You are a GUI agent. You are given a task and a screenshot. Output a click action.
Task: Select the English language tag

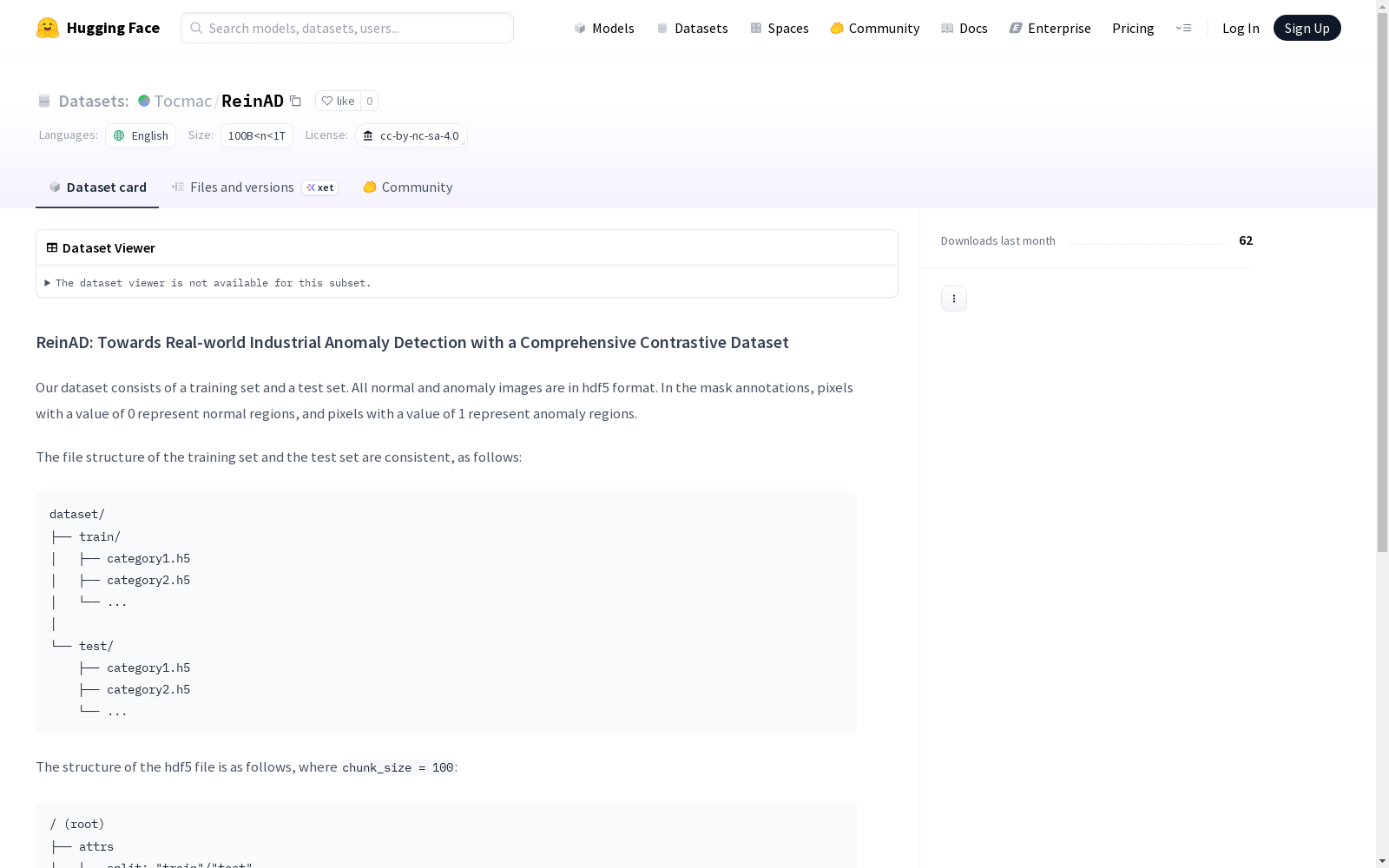(141, 135)
